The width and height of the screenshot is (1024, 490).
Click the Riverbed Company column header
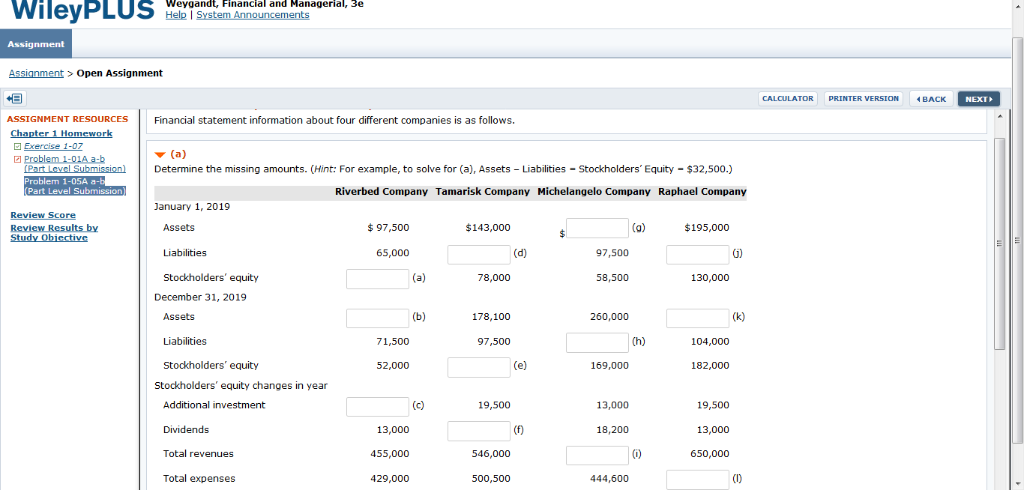coord(381,191)
